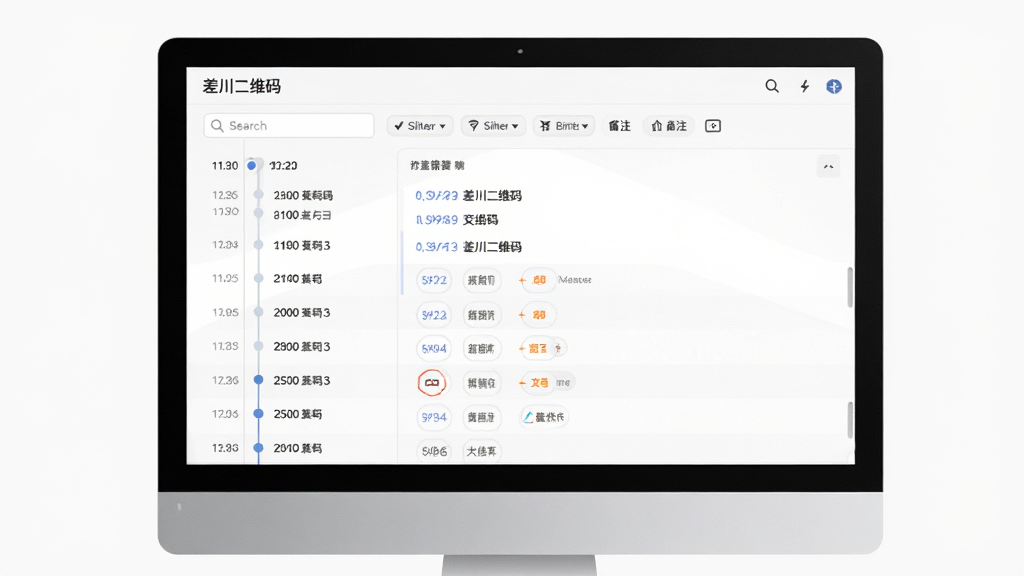Open the Silter dropdown with the funnel icon

[494, 125]
